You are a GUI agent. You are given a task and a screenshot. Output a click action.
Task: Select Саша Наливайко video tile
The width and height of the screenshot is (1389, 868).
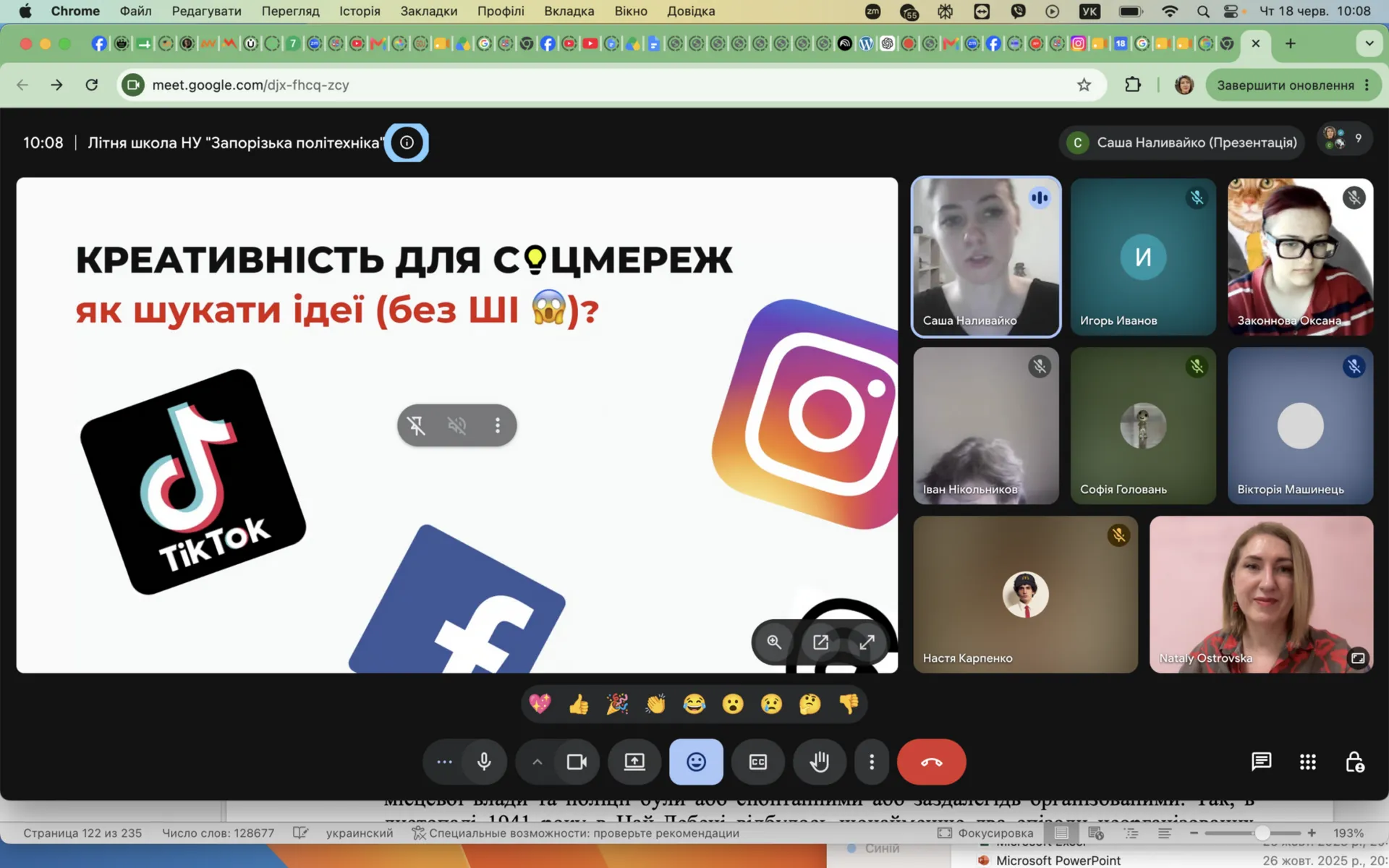click(x=986, y=257)
